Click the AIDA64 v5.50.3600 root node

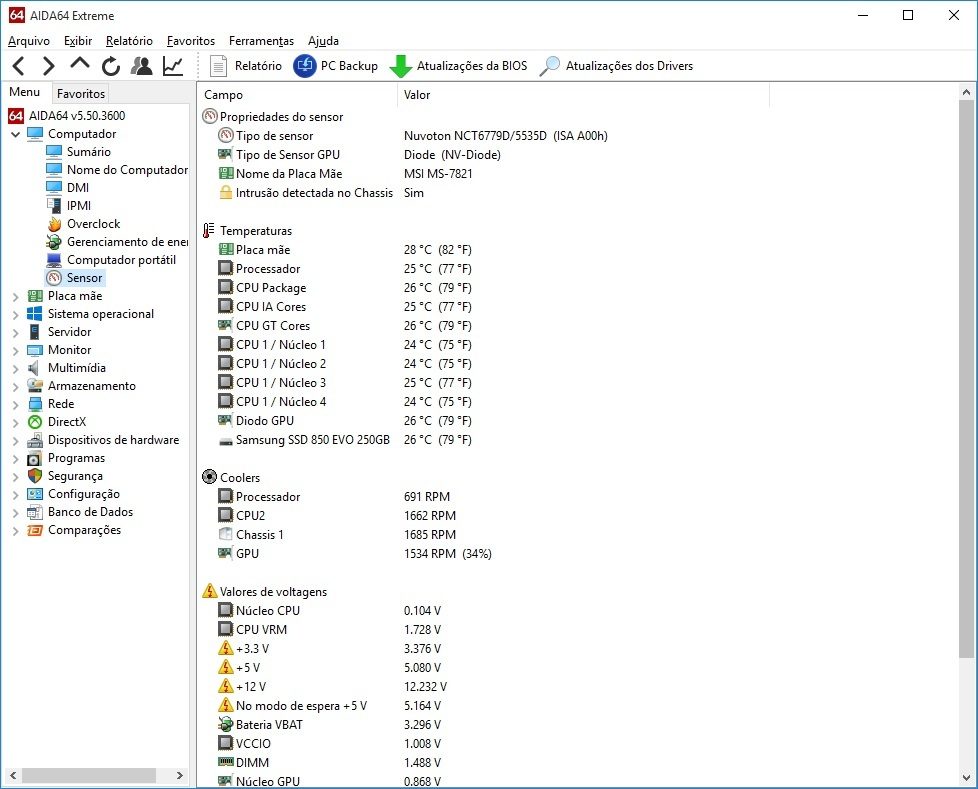[77, 116]
